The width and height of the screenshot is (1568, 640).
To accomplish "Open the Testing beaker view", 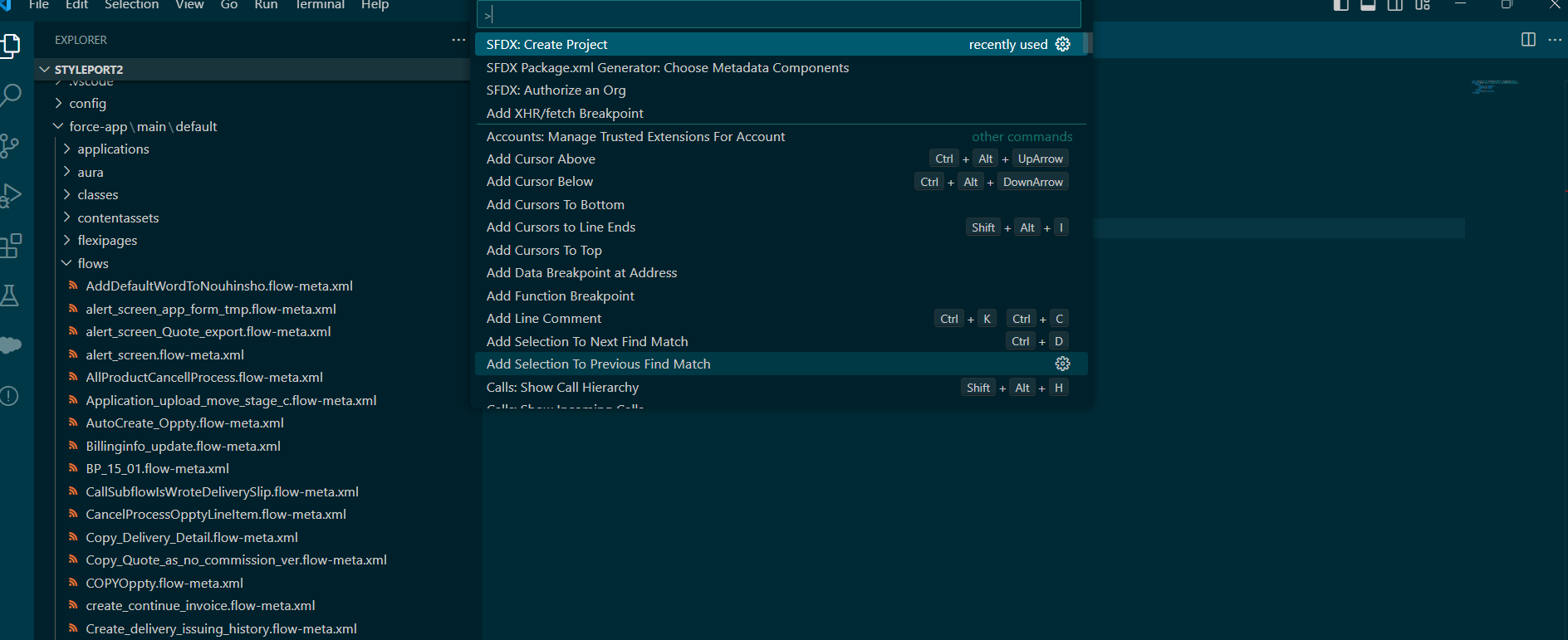I will click(x=10, y=296).
